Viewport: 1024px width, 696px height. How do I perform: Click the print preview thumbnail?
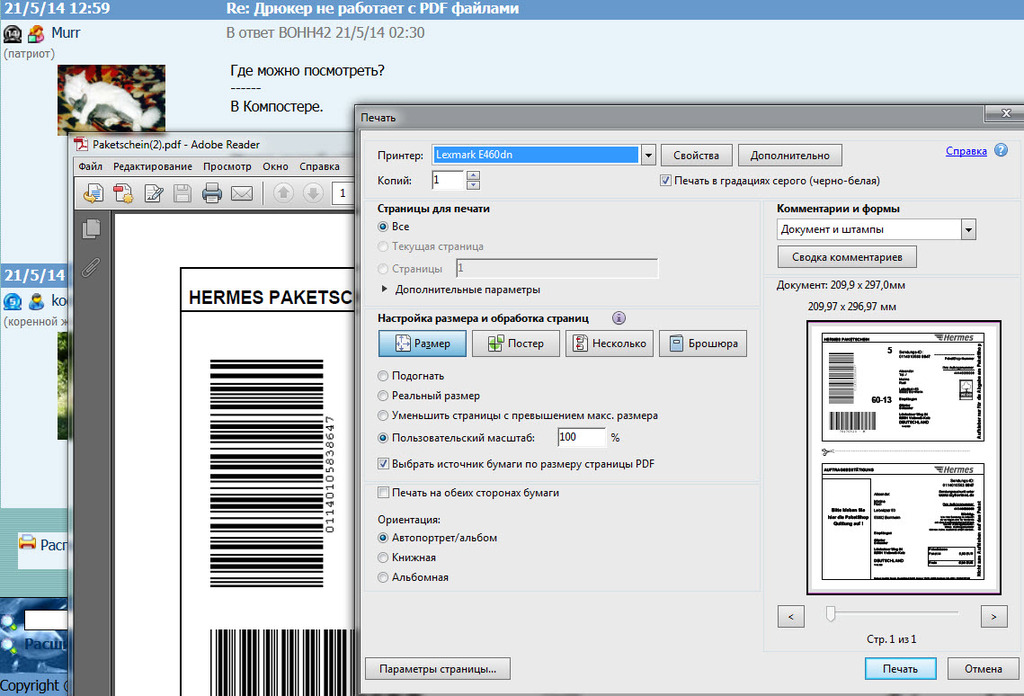click(904, 457)
